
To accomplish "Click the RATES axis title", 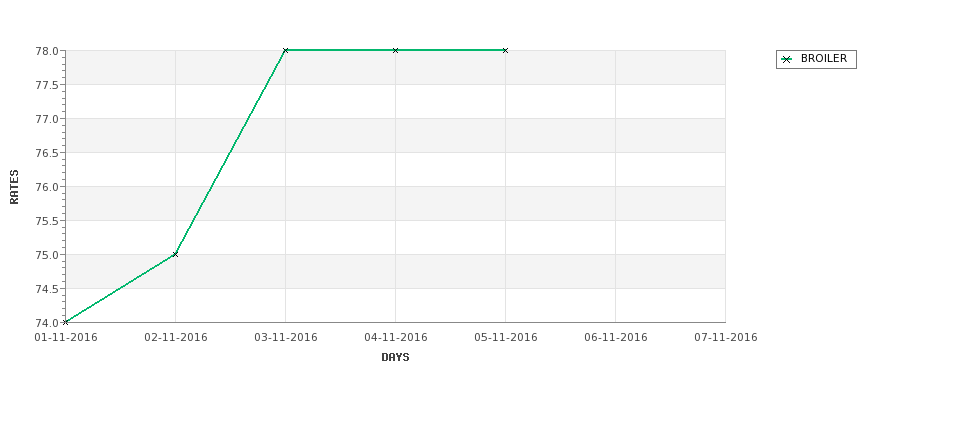I will [x=14, y=187].
